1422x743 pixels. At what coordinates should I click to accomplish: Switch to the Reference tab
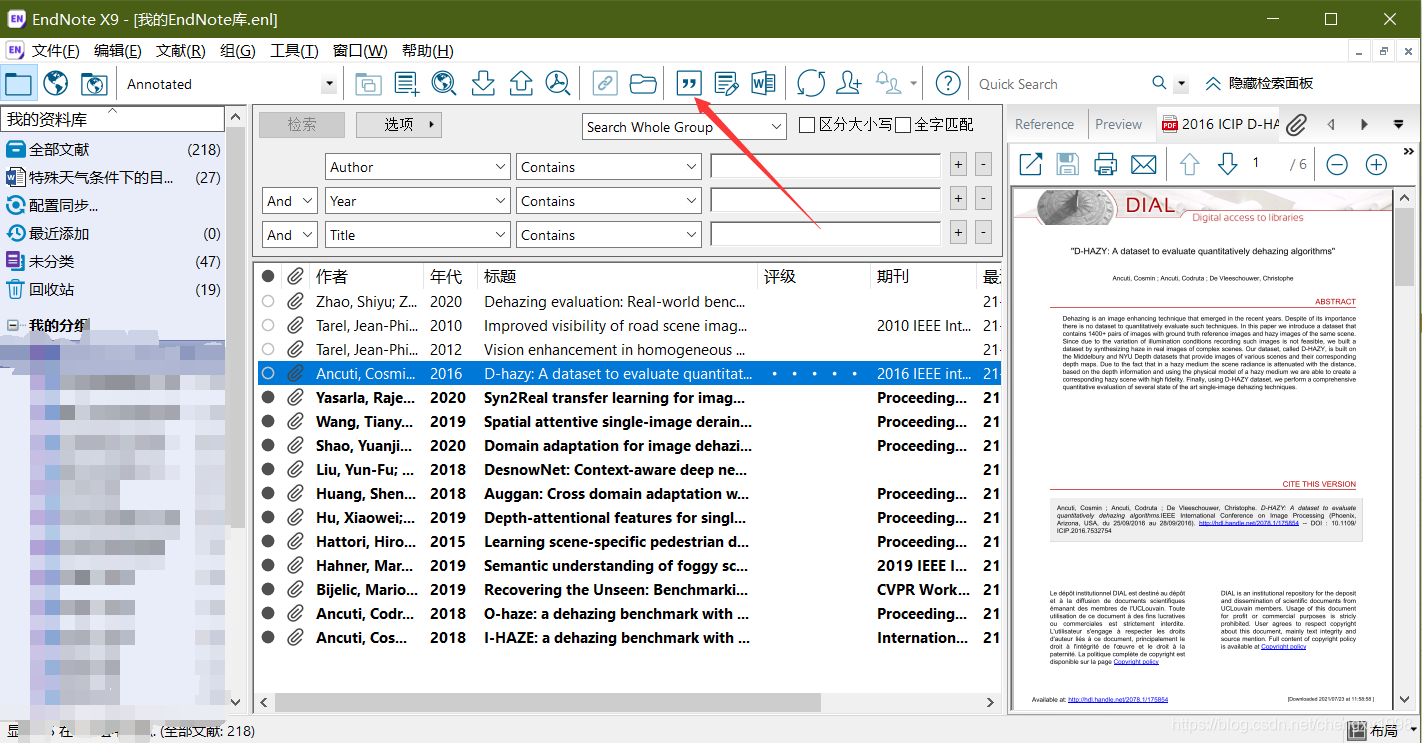pos(1044,124)
